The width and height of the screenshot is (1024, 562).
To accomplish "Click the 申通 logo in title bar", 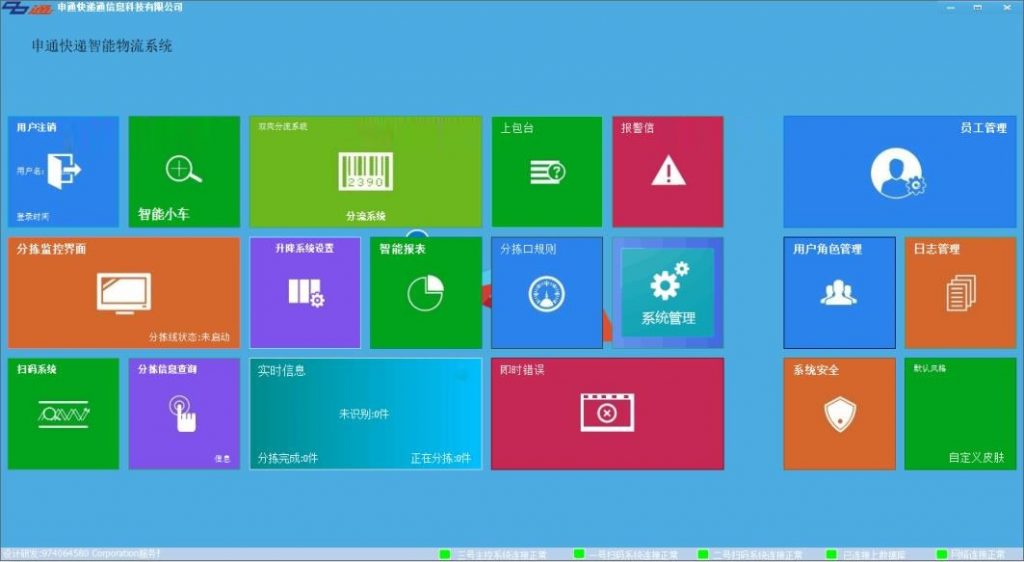I will point(26,8).
